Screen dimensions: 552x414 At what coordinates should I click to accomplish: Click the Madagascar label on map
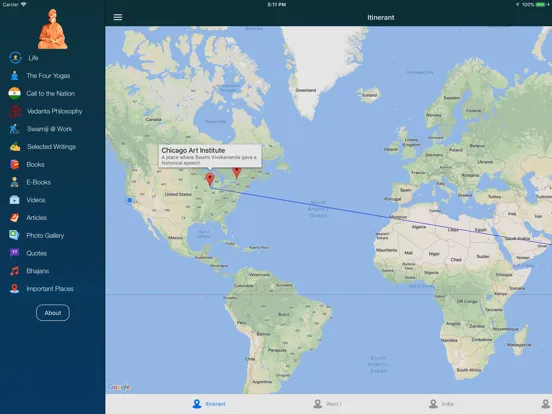click(519, 345)
